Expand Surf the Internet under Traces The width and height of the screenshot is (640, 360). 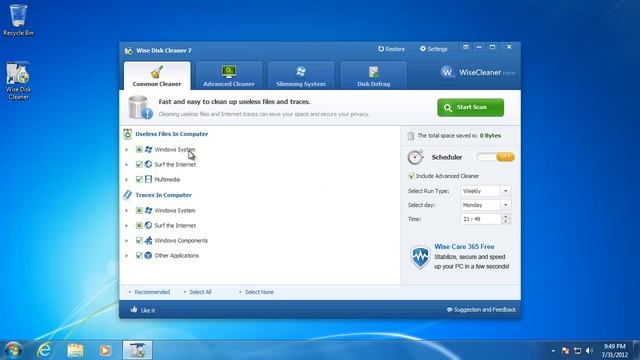pos(127,226)
